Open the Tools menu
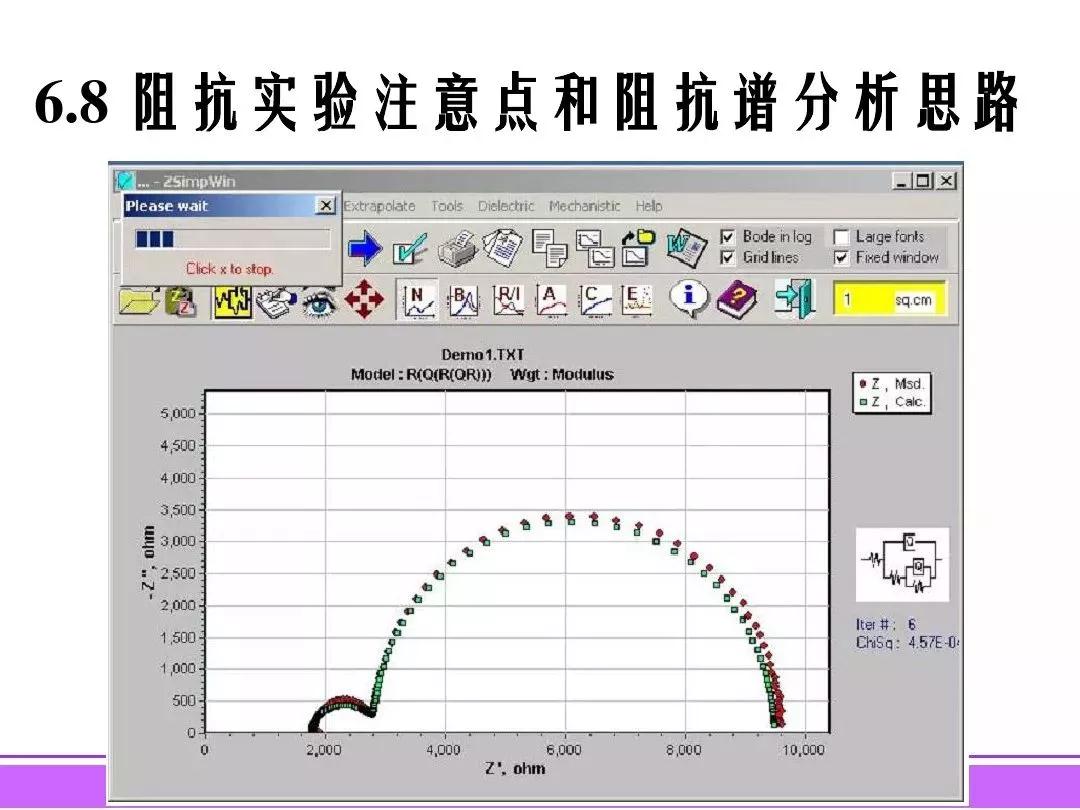 pyautogui.click(x=447, y=206)
